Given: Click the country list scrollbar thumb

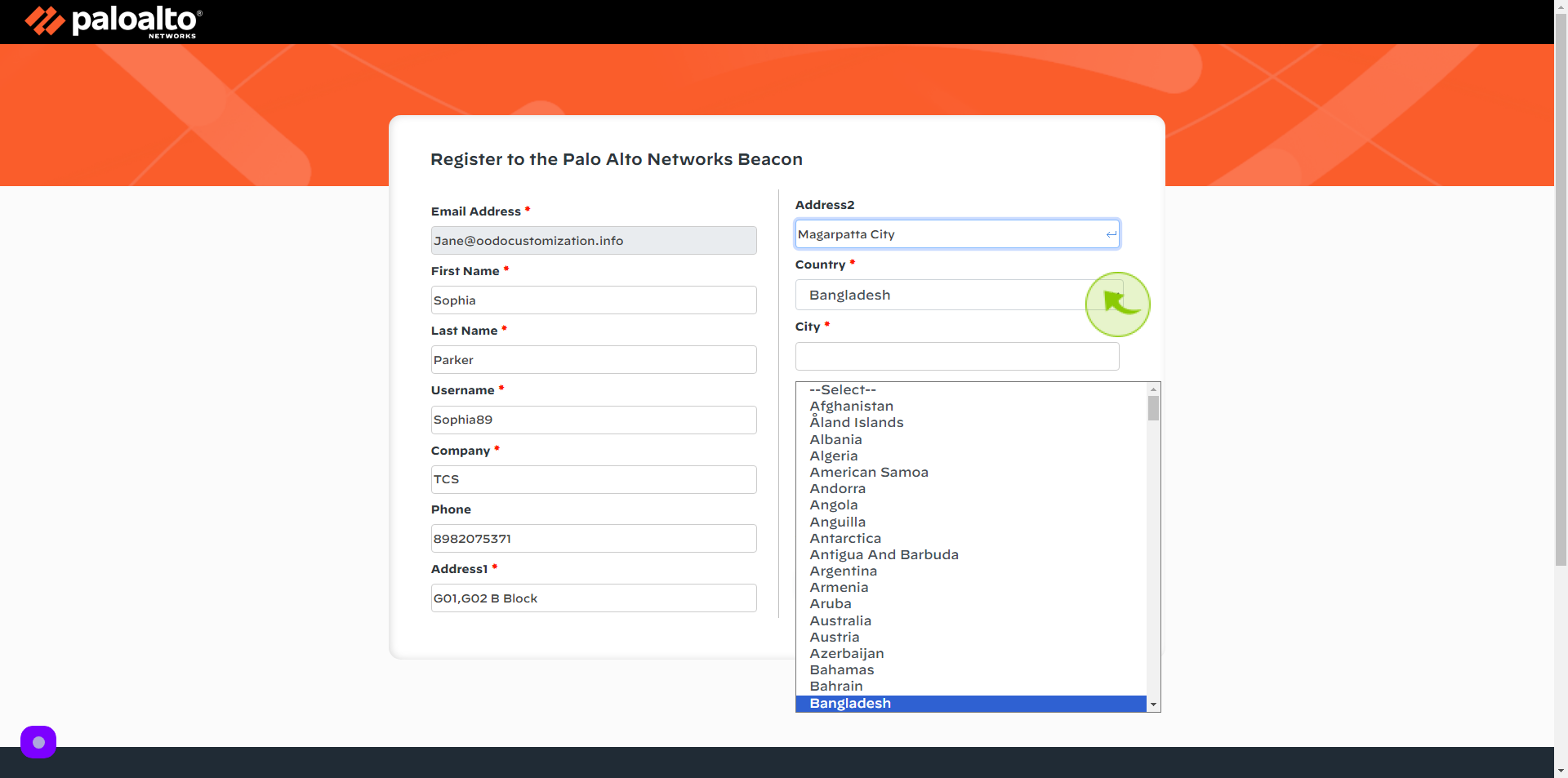Looking at the screenshot, I should pyautogui.click(x=1153, y=408).
